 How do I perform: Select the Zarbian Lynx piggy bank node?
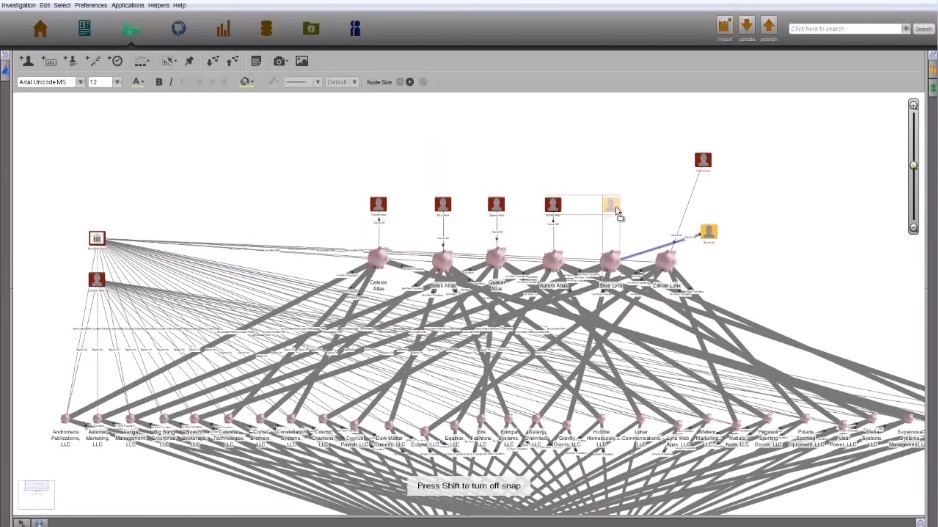[666, 260]
